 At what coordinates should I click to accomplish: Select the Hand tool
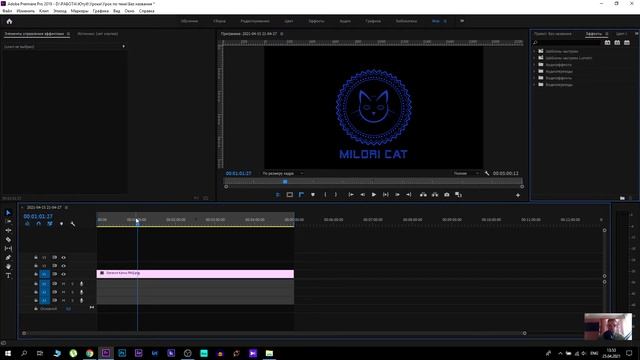8,267
